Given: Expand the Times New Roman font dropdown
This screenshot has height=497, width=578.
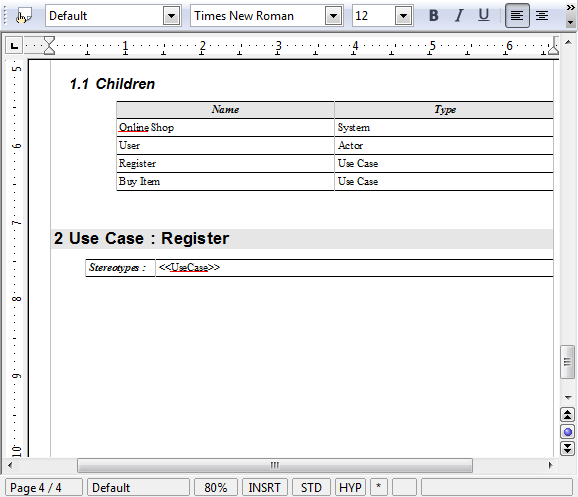Looking at the screenshot, I should point(334,15).
